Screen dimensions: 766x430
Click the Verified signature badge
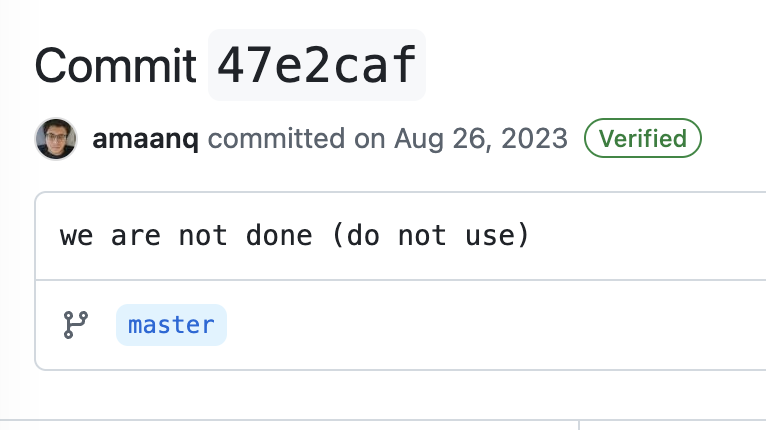coord(642,138)
